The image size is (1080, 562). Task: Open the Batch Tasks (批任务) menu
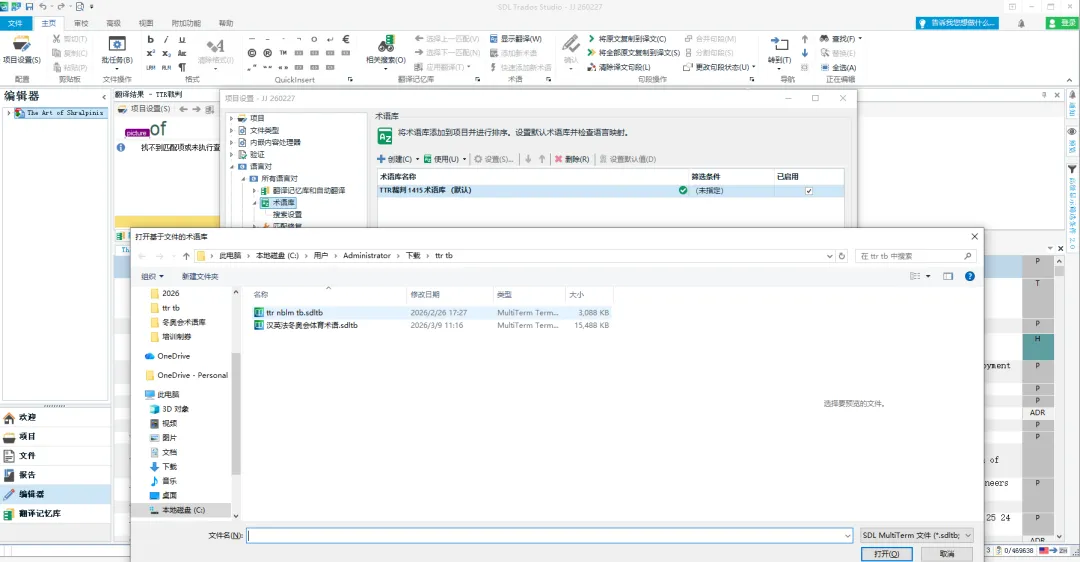116,50
